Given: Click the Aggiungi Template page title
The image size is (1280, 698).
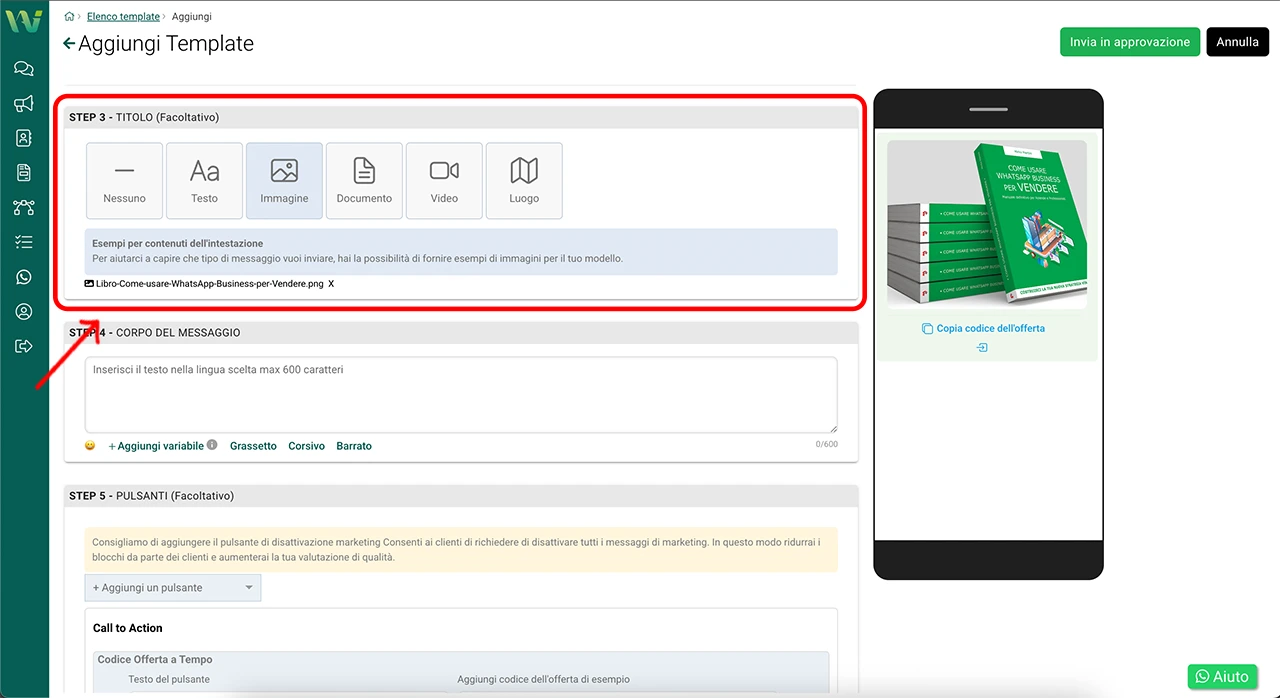Looking at the screenshot, I should click(x=166, y=43).
